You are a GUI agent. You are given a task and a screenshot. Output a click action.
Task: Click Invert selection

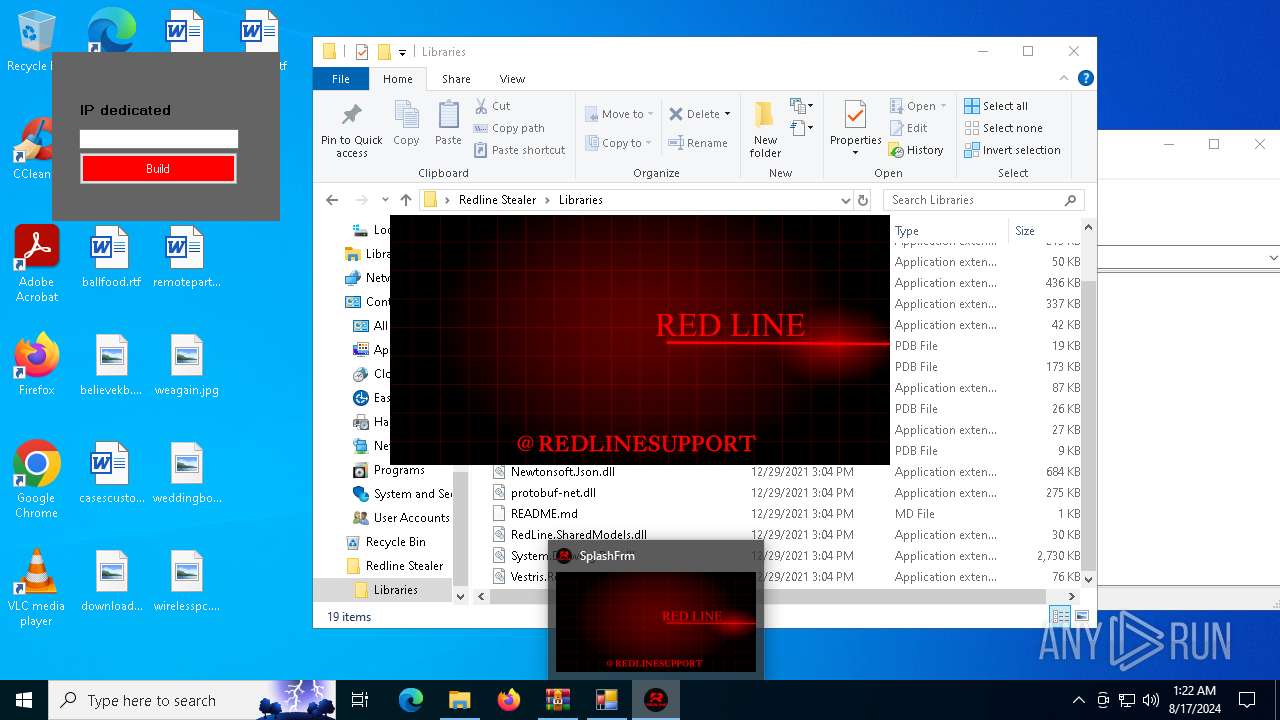pyautogui.click(x=1012, y=150)
